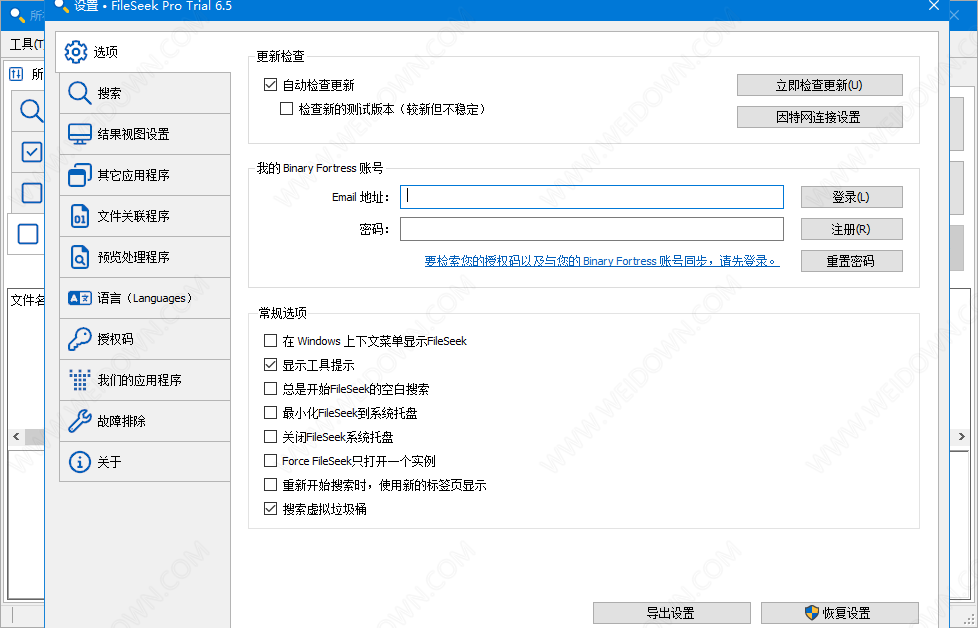Click the right scroll arrow in the background window
The image size is (978, 628).
pos(962,437)
